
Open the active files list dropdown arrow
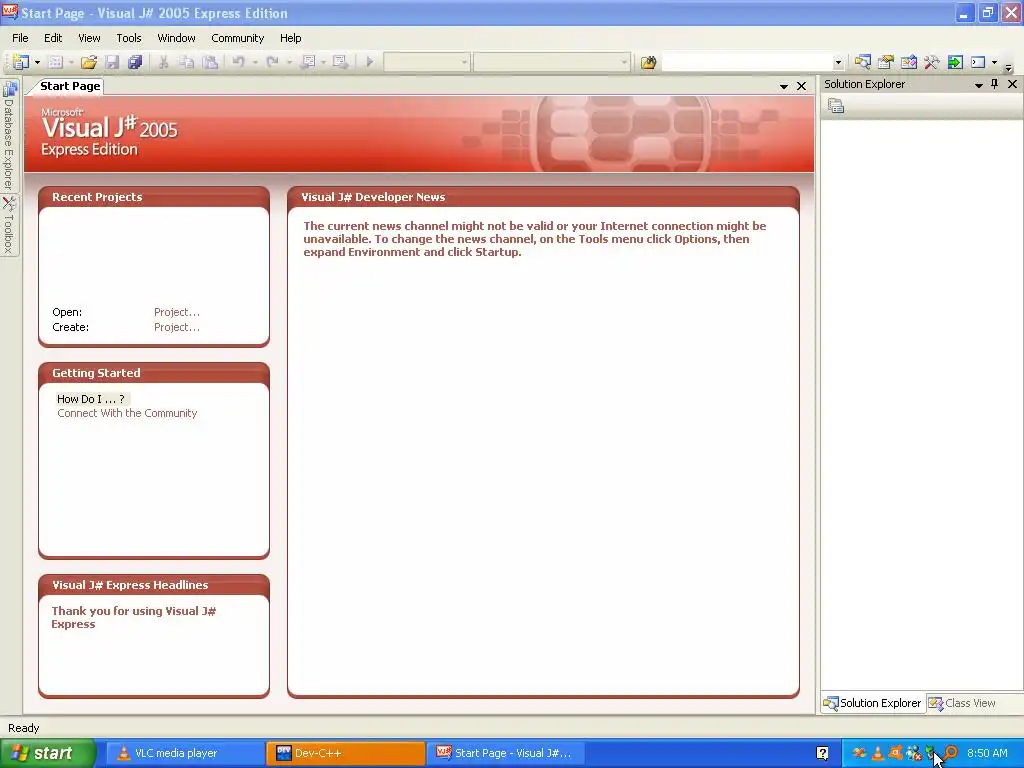point(784,86)
